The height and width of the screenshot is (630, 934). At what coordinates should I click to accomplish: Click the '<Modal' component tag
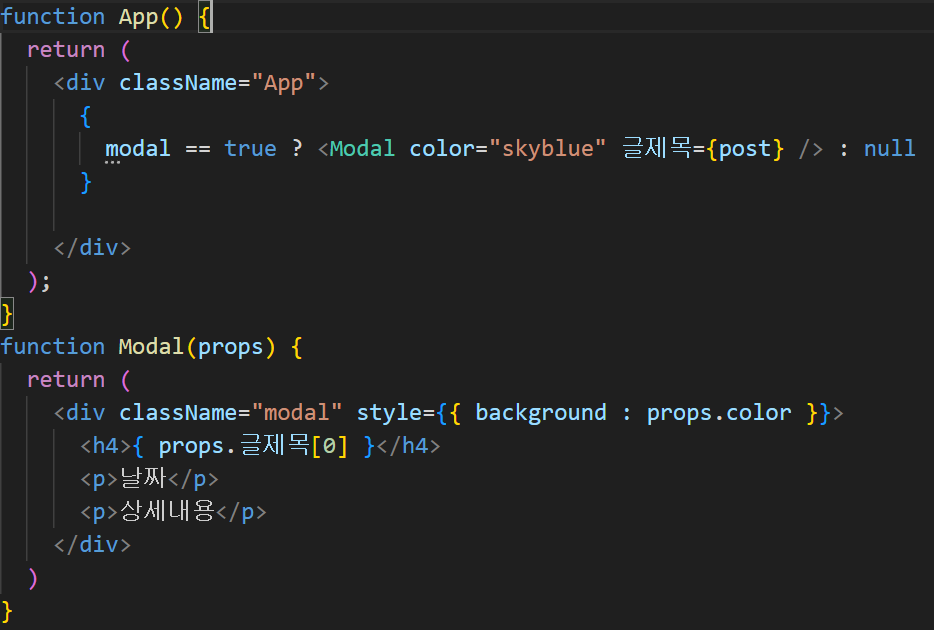(356, 149)
